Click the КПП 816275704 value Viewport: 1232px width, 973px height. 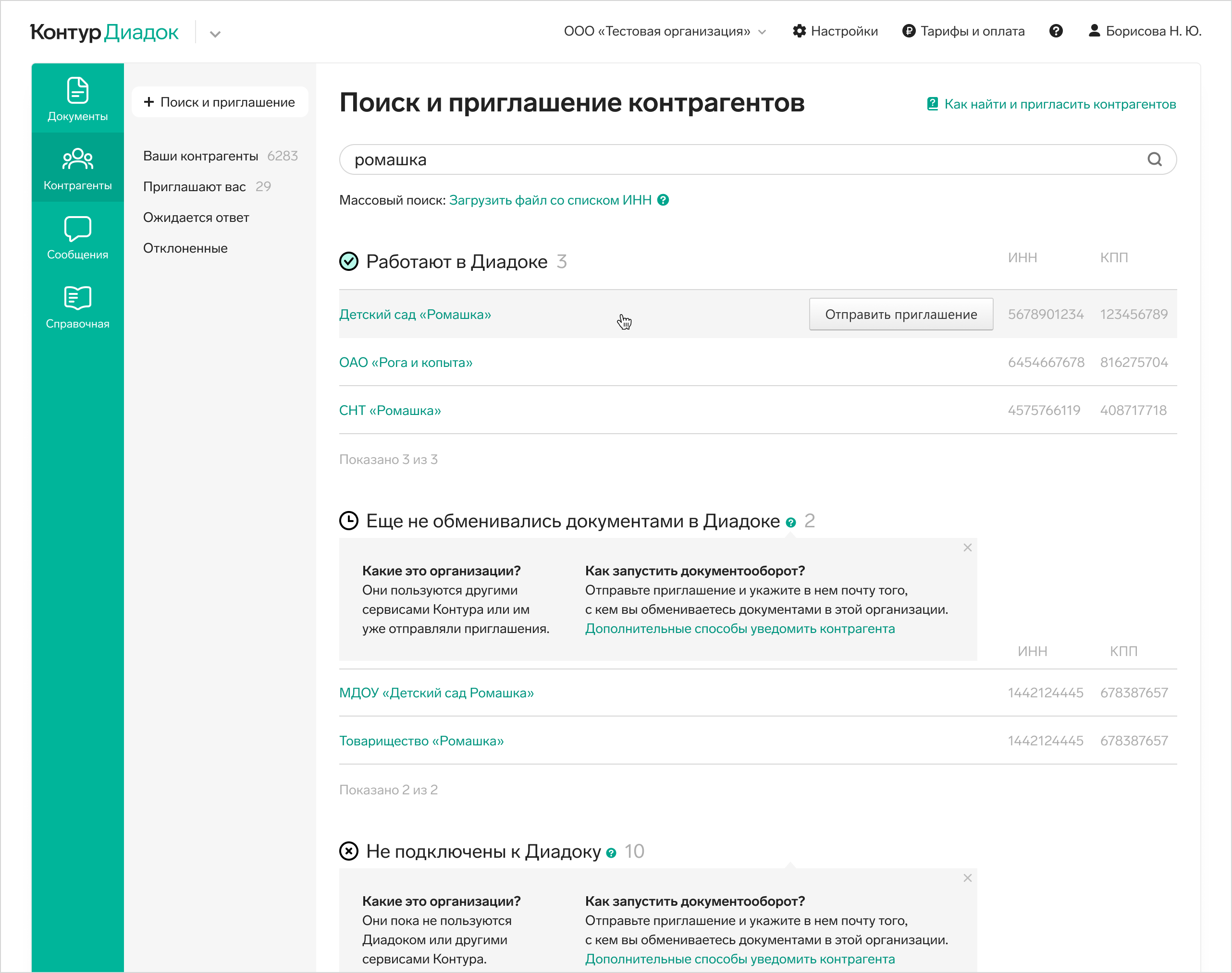(1133, 362)
